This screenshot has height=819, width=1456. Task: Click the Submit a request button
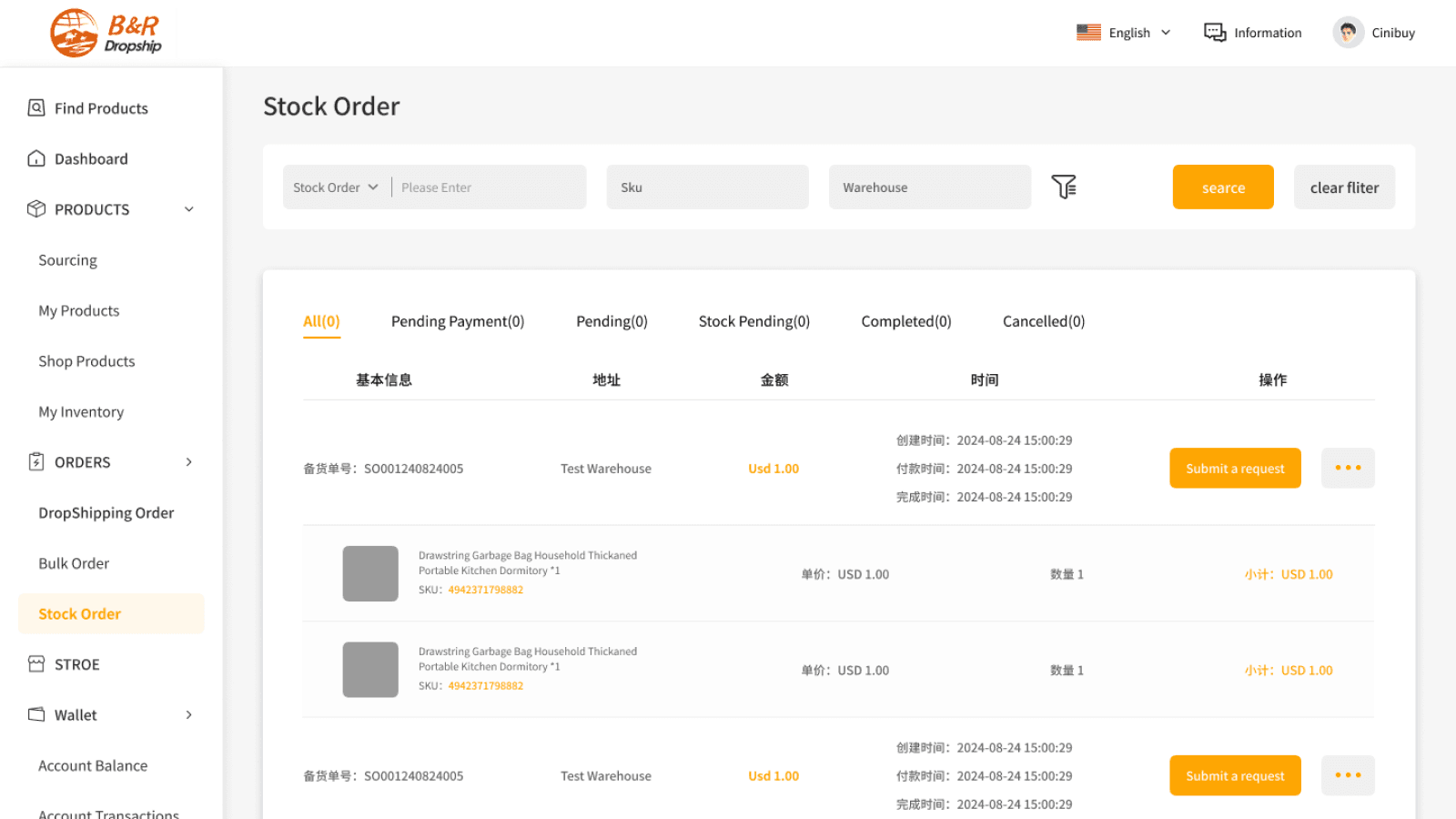coord(1235,468)
